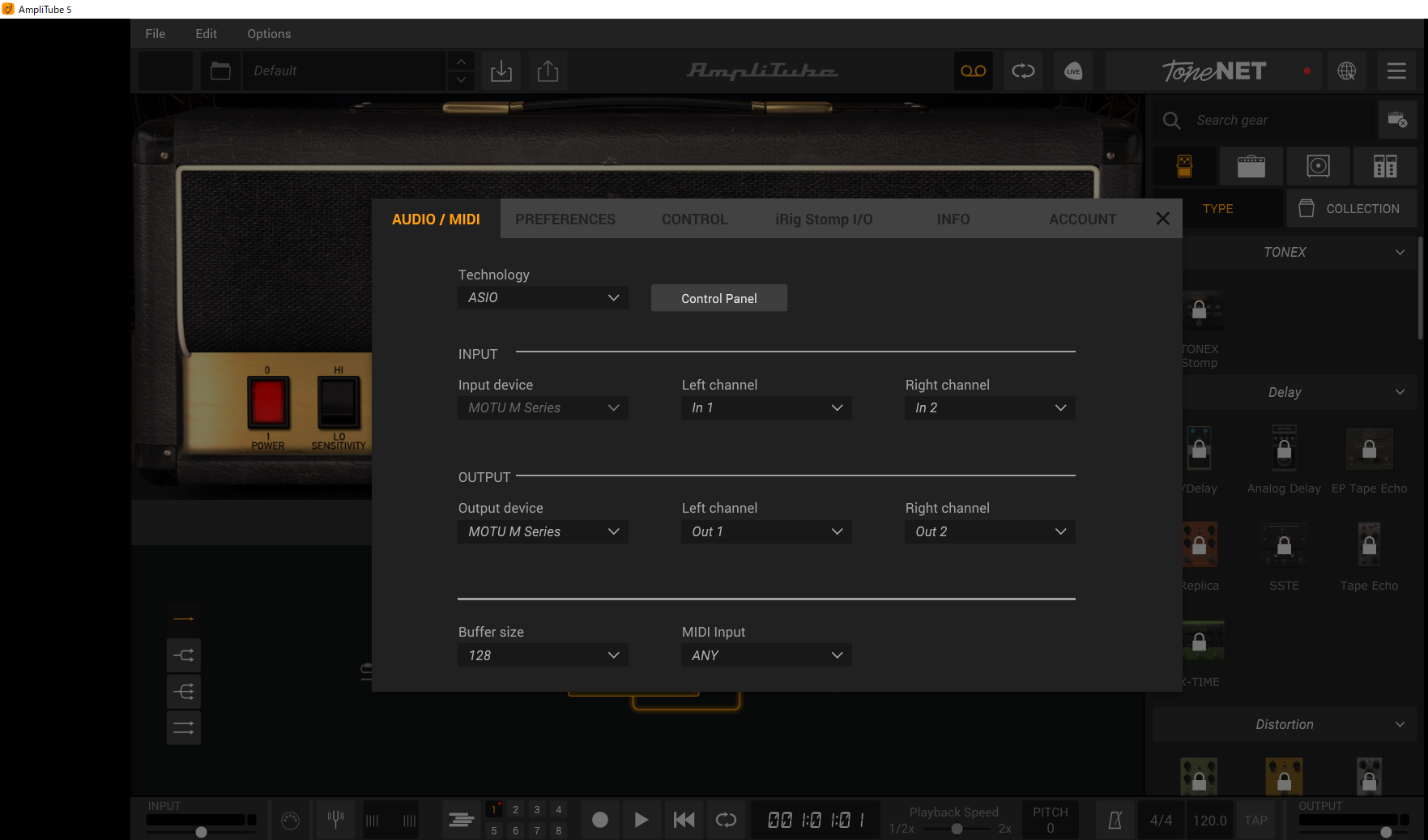This screenshot has width=1428, height=840.
Task: Select the amplifier gear category icon
Action: pos(1251,166)
